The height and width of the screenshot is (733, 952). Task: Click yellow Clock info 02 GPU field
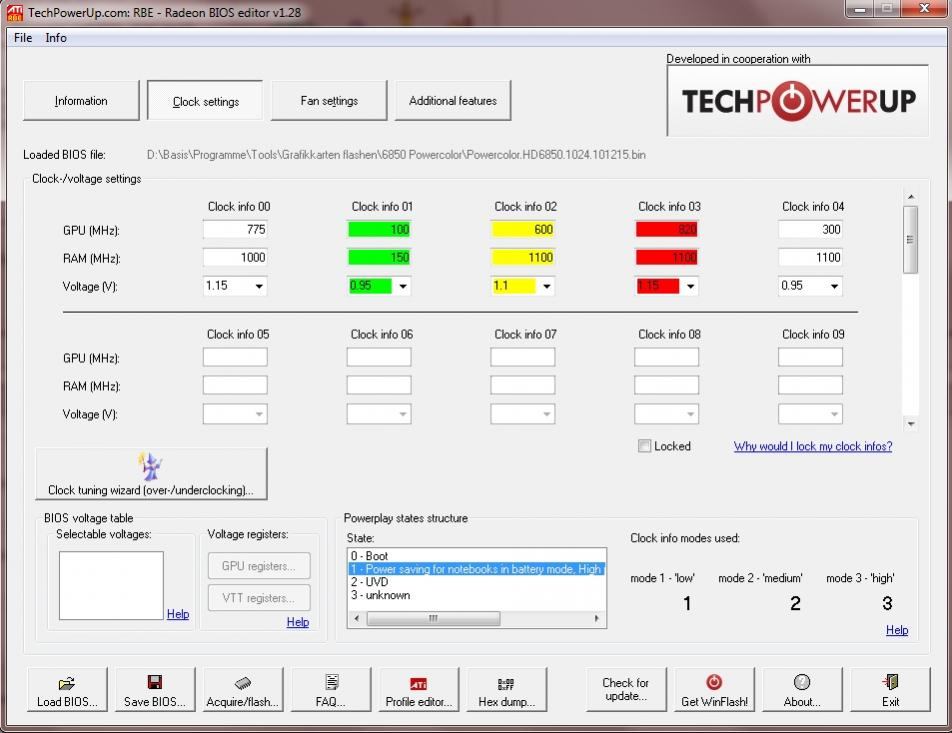pyautogui.click(x=523, y=230)
